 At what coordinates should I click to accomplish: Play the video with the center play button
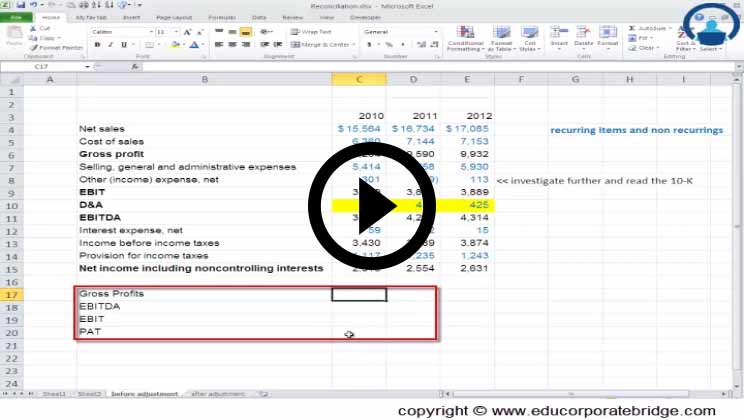[x=372, y=206]
